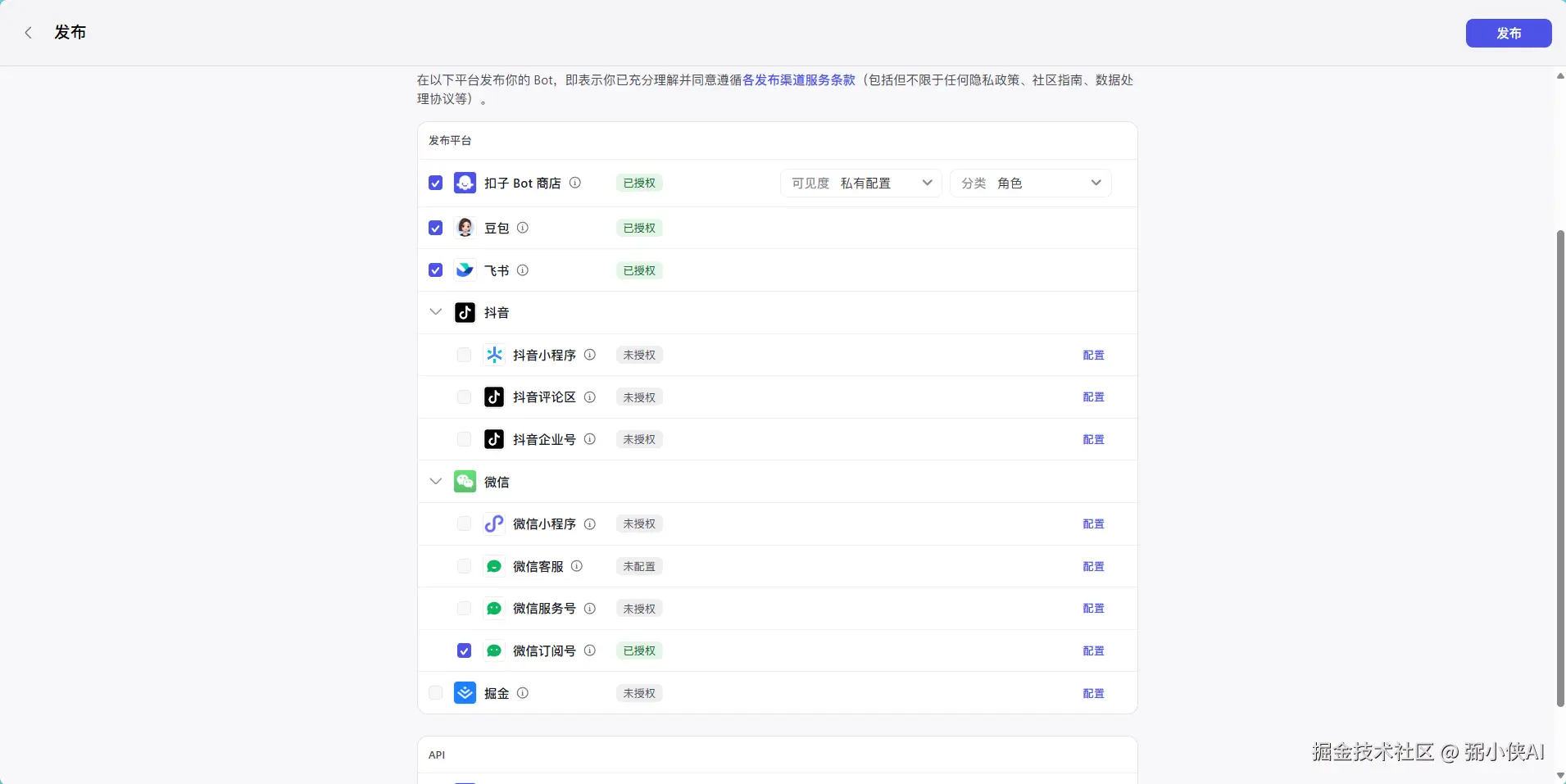Click 配置 for 微信服务号
The width and height of the screenshot is (1566, 784).
point(1094,608)
